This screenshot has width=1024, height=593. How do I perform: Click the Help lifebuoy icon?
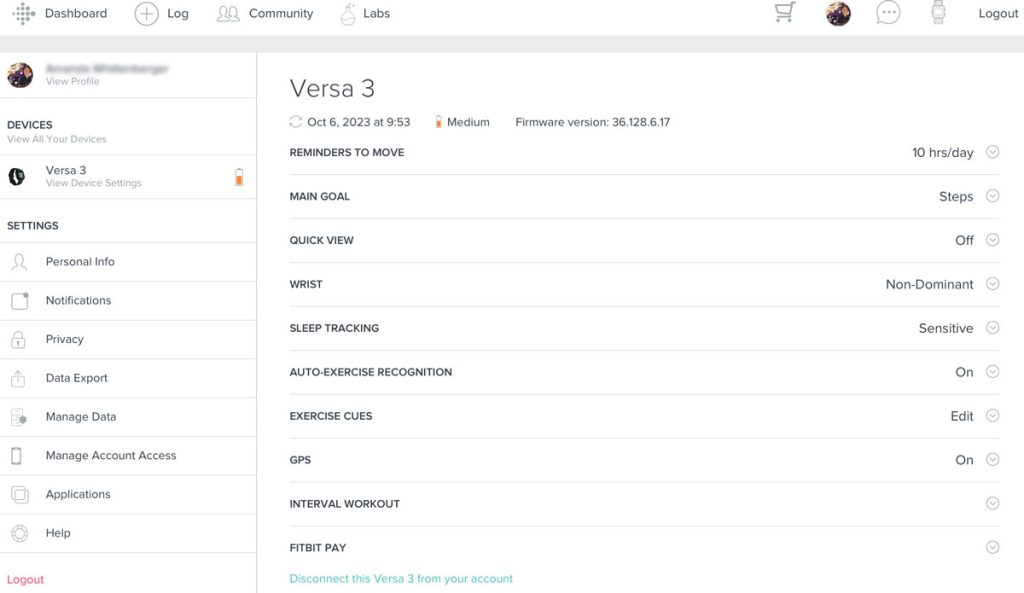[x=19, y=534]
